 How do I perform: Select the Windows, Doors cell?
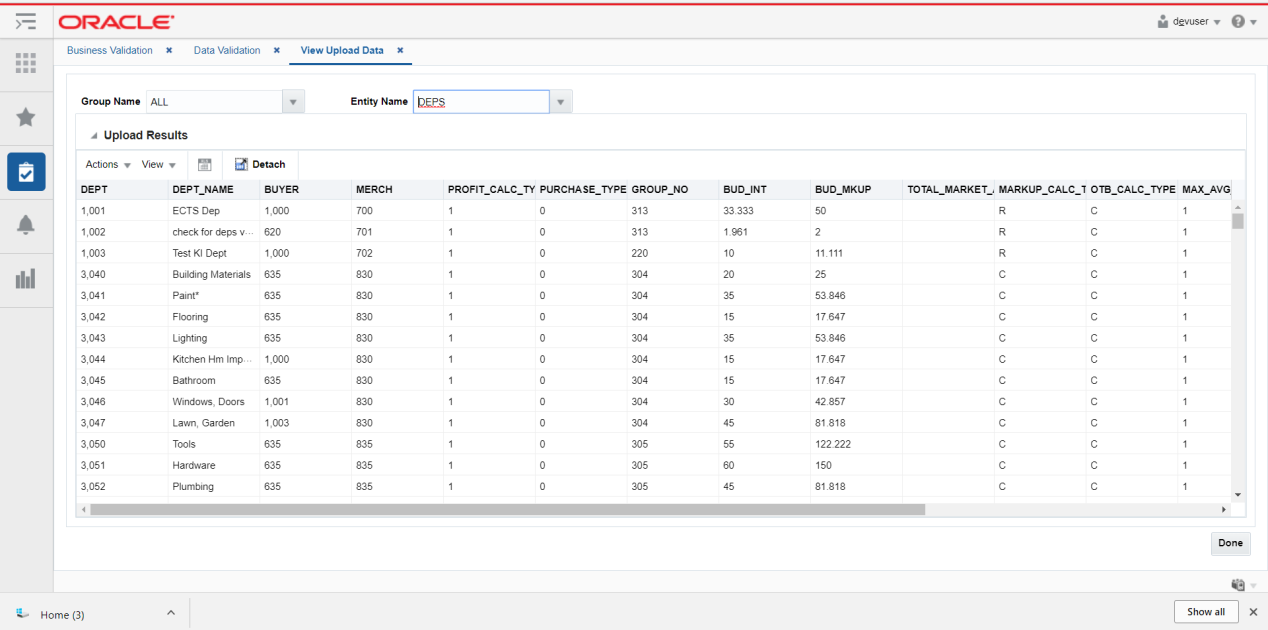tap(214, 402)
